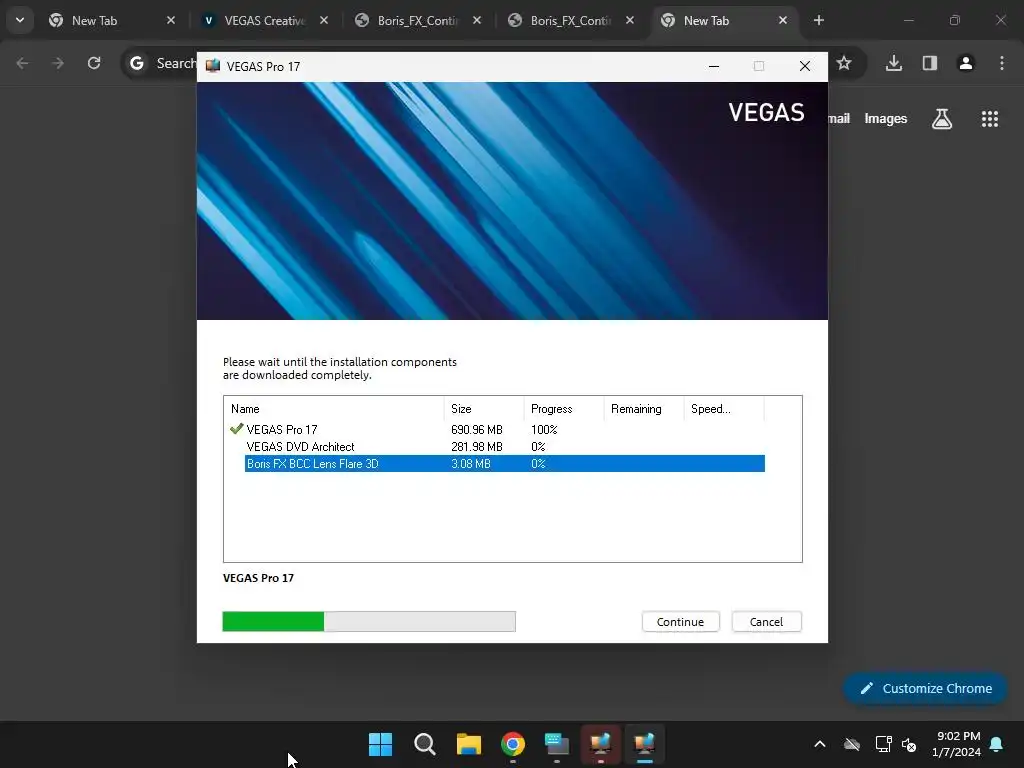Viewport: 1024px width, 768px height.
Task: Open Chrome from the taskbar
Action: point(513,743)
